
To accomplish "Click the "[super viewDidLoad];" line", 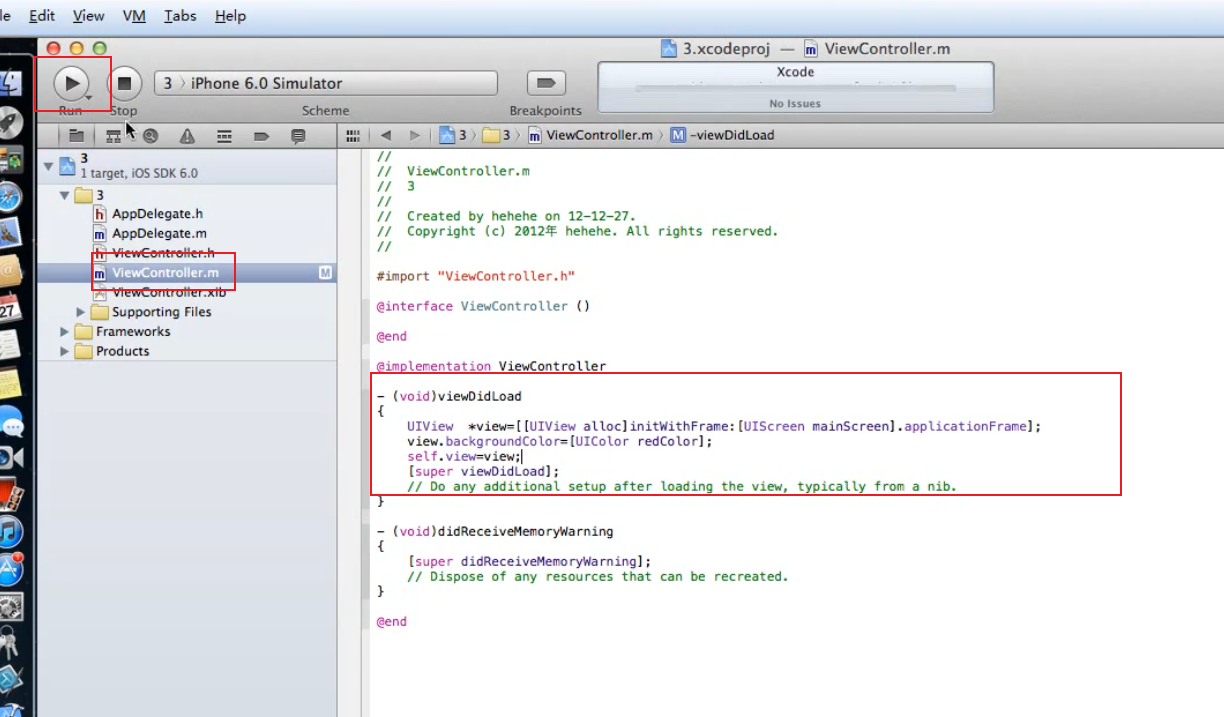I will click(x=483, y=471).
